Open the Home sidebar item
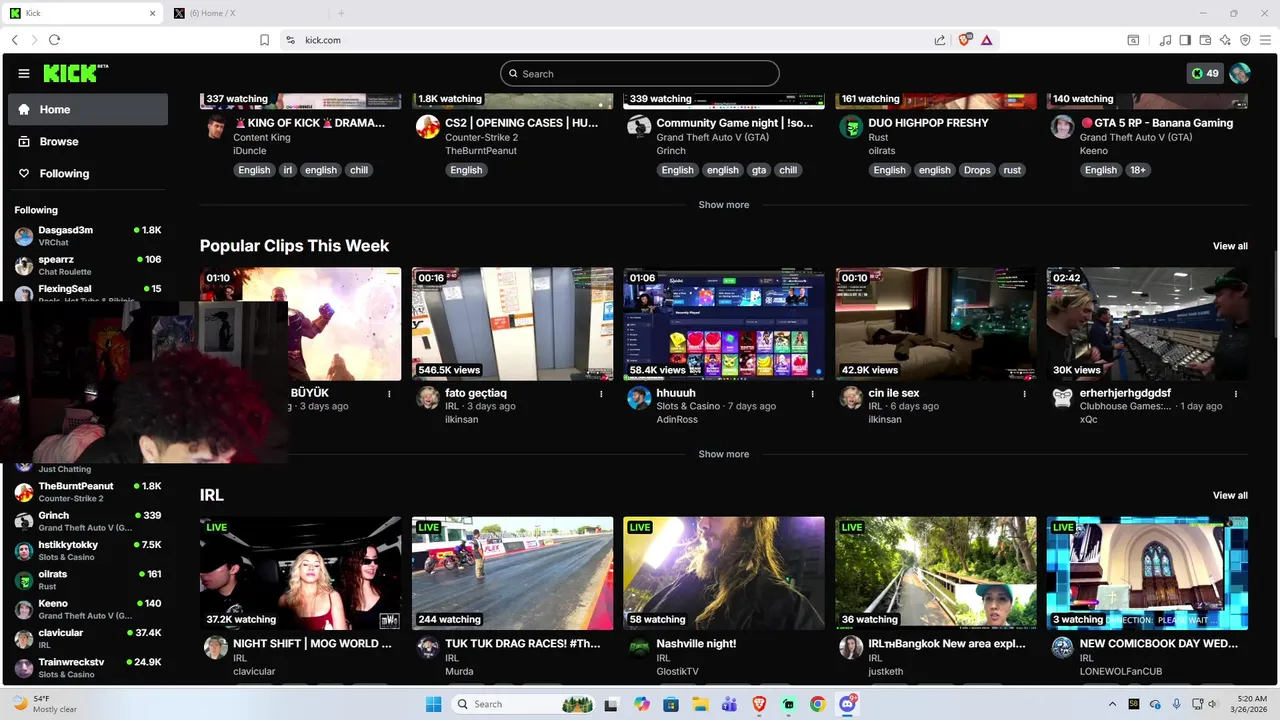 click(x=88, y=110)
